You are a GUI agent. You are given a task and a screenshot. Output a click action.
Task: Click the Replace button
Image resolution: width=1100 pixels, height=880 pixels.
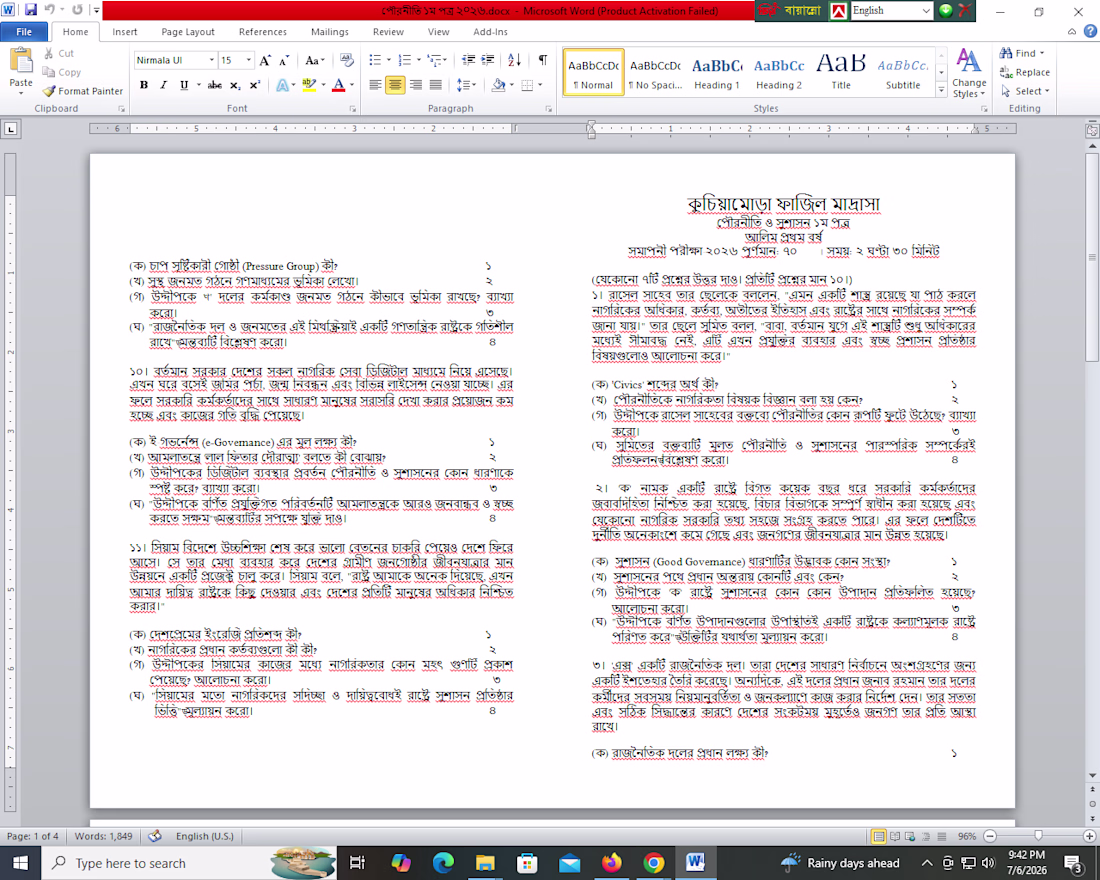[x=1024, y=72]
